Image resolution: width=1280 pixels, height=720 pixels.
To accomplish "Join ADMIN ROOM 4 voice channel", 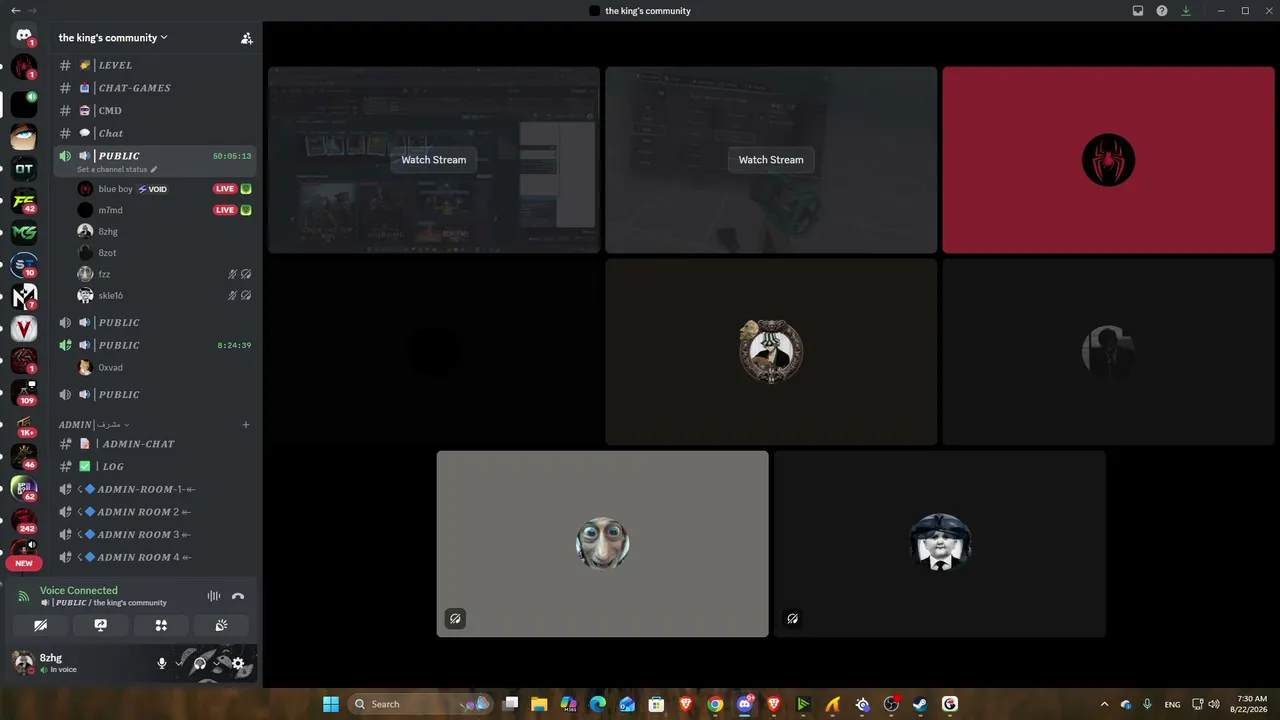I will (x=155, y=557).
